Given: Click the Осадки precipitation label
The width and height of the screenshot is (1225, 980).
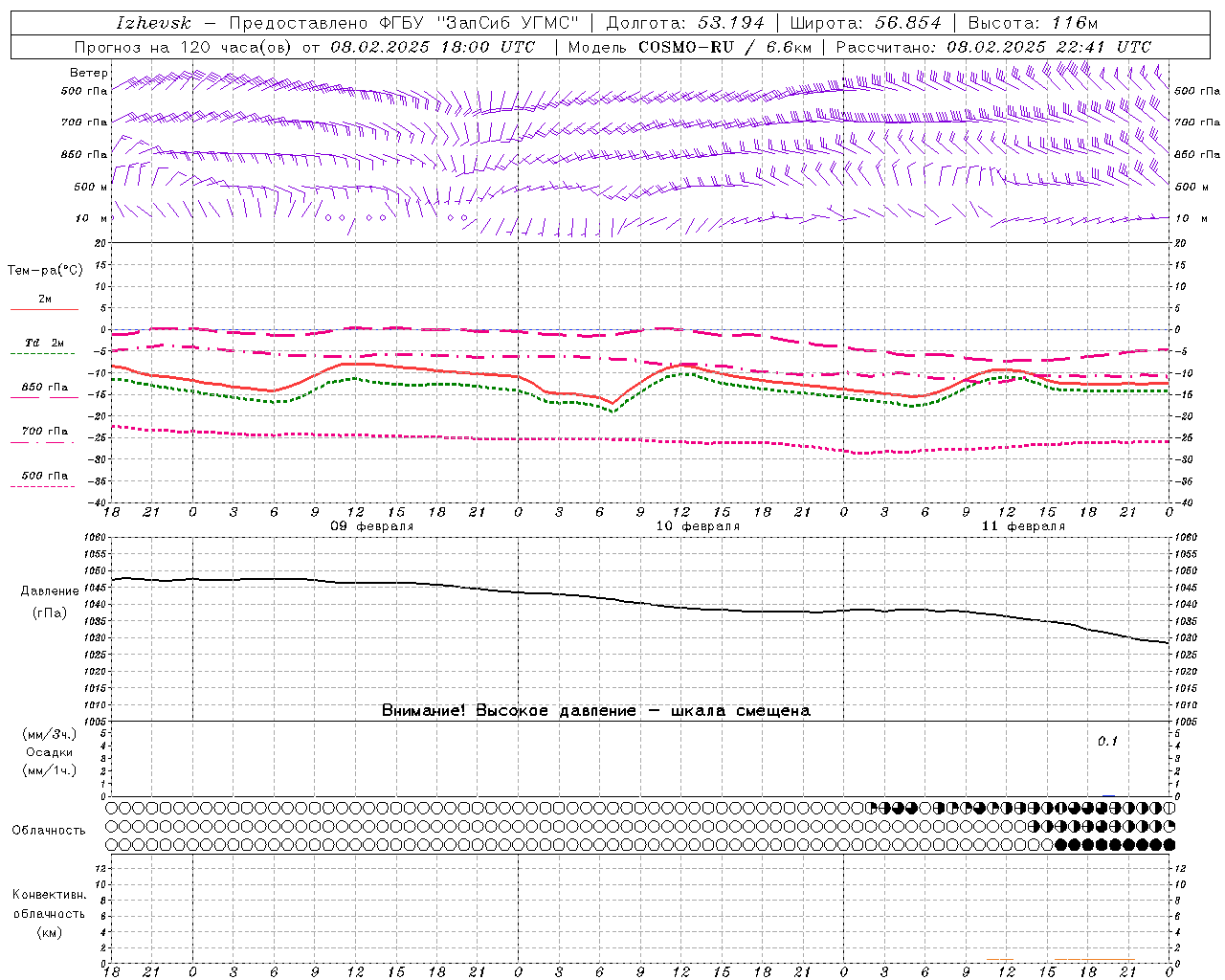Looking at the screenshot, I should coord(49,752).
